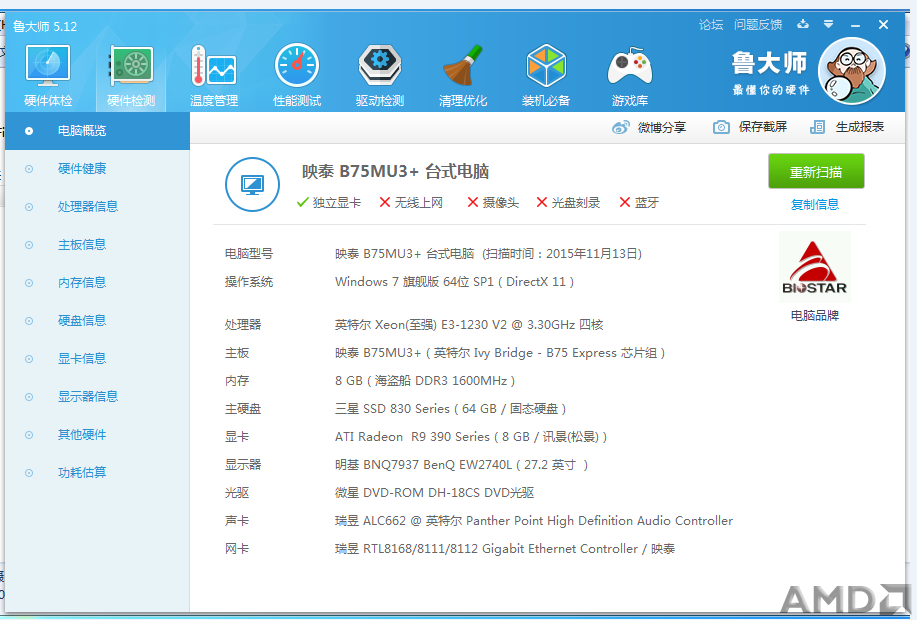Image resolution: width=917 pixels, height=620 pixels.
Task: Click the 三星 SSD 830 Series value
Action: [x=450, y=409]
